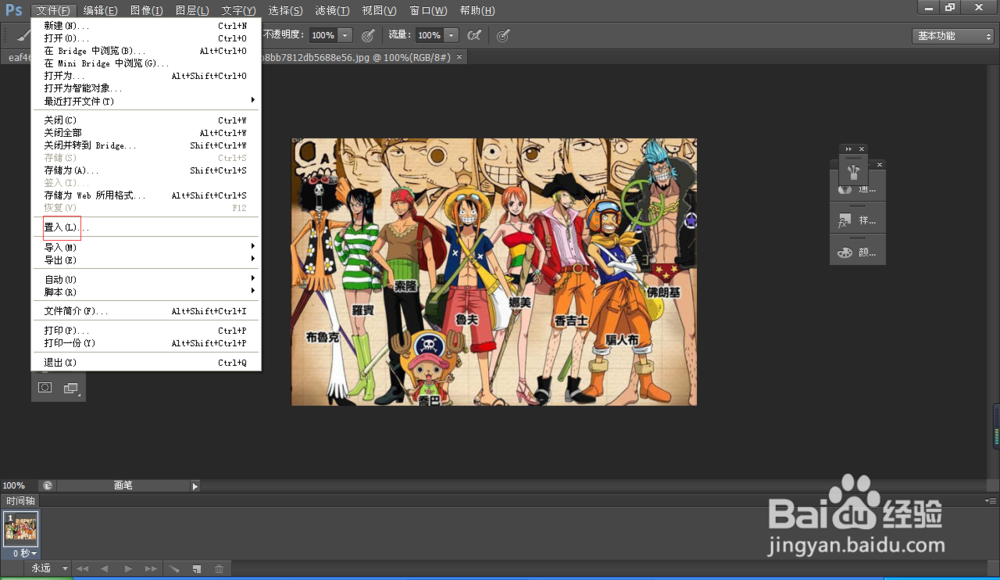
Task: Go to next frame in timeline
Action: (x=151, y=569)
